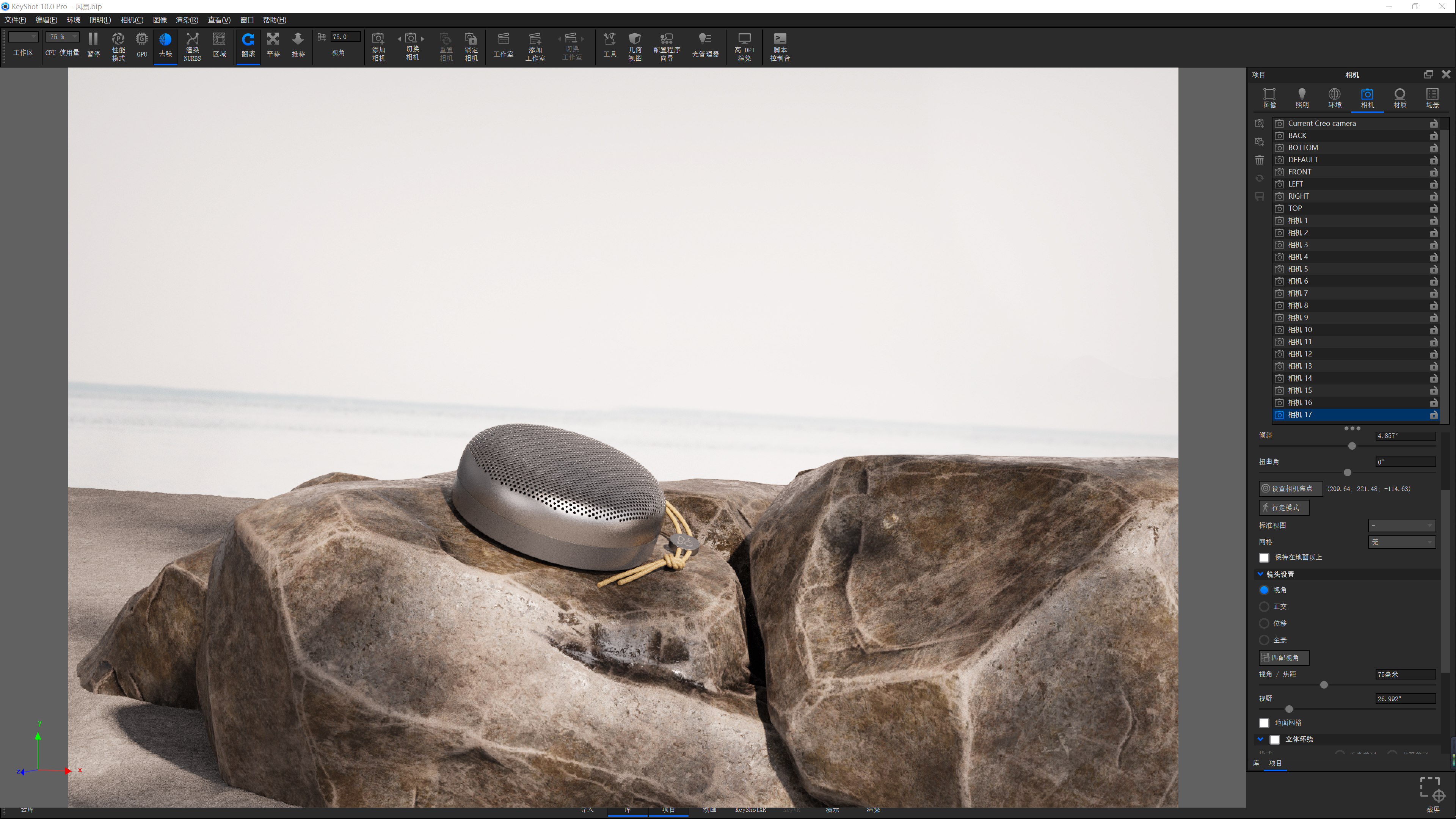Select the denoise (去噪) tool in the toolbar
Viewport: 1456px width, 819px height.
tap(166, 46)
